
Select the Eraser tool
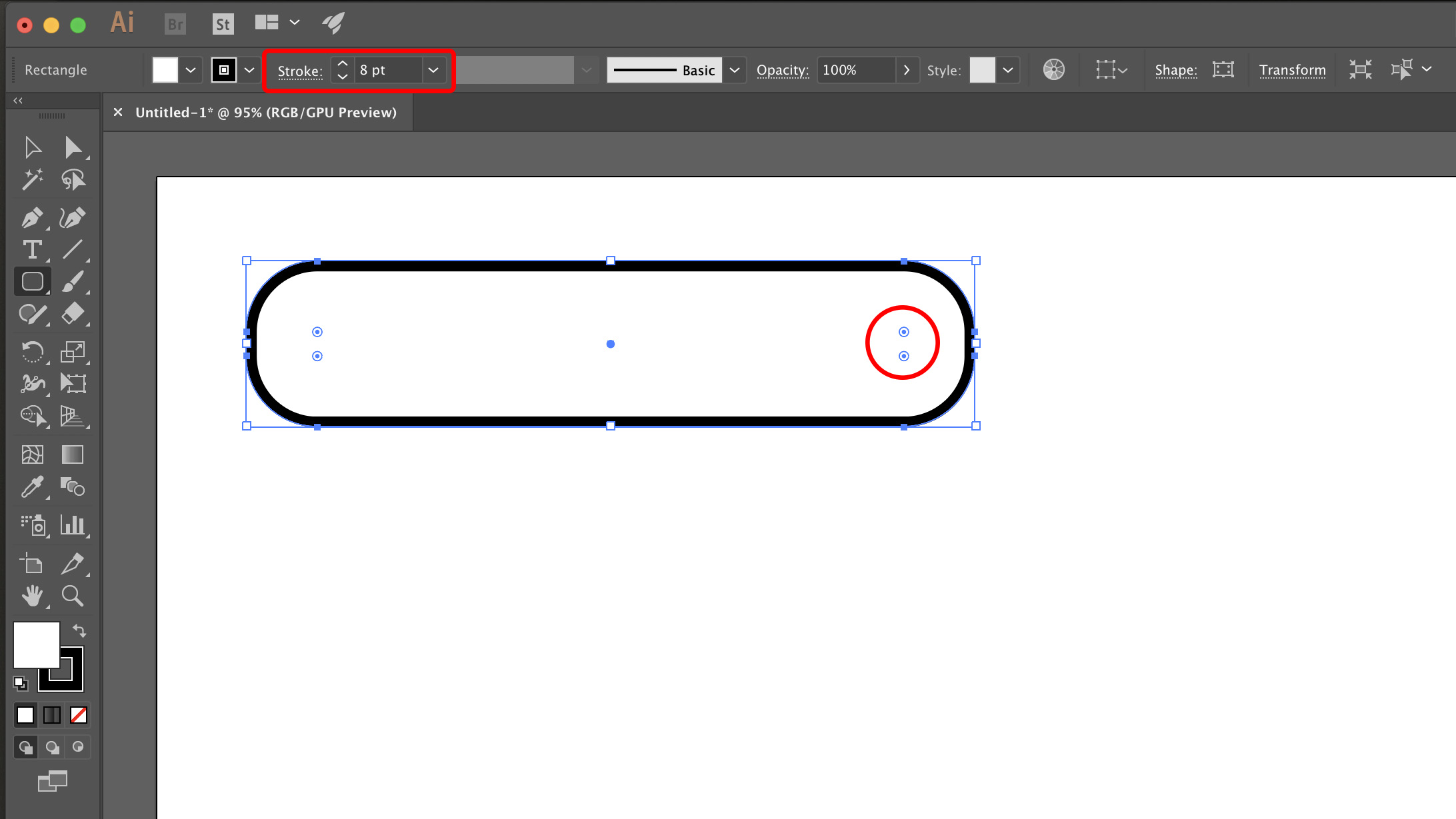pyautogui.click(x=73, y=314)
